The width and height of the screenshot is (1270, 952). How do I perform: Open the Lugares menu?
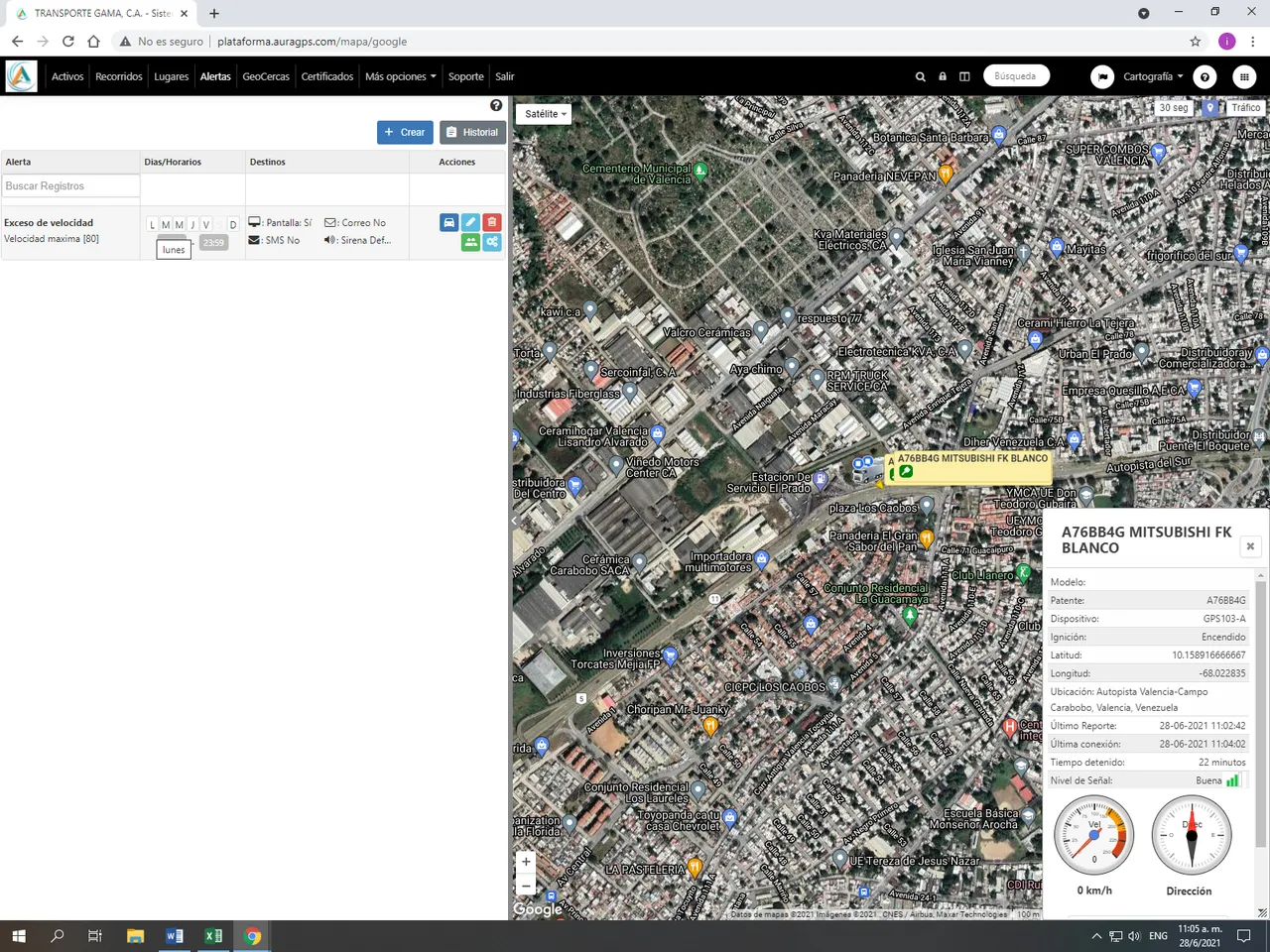pos(172,76)
